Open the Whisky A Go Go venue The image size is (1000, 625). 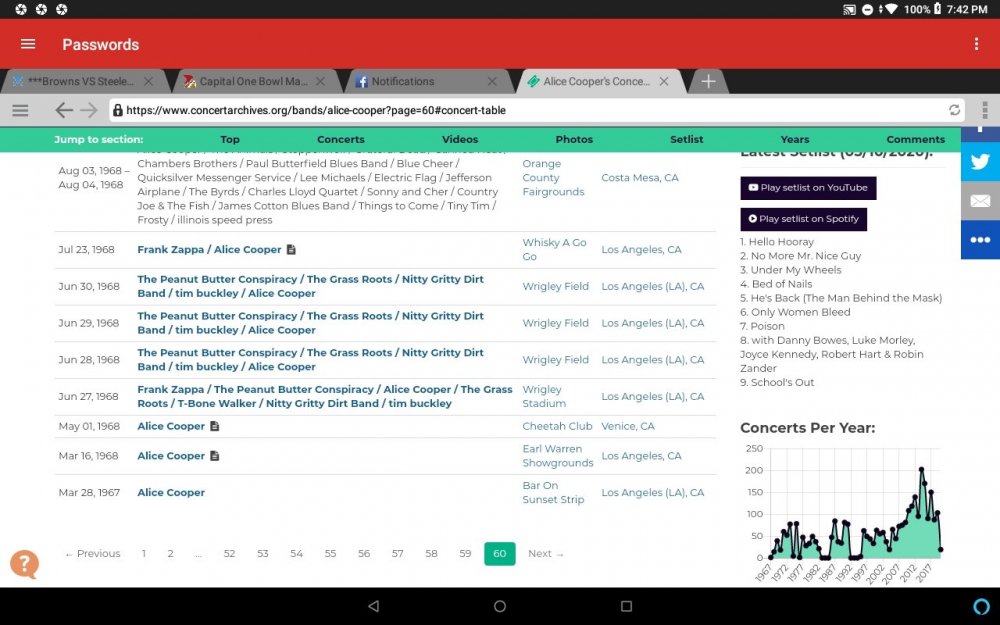554,249
